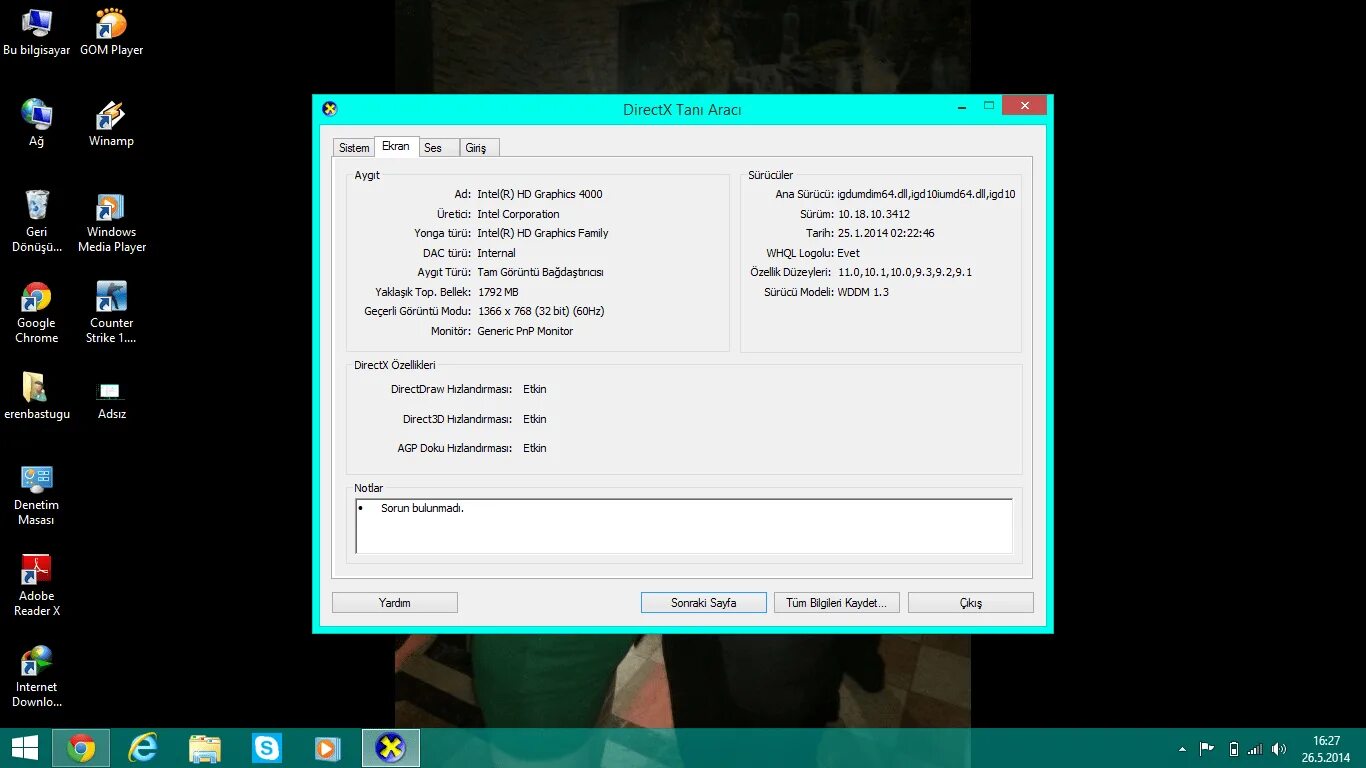Viewport: 1366px width, 768px height.
Task: Show hidden system tray icons
Action: tap(1183, 749)
